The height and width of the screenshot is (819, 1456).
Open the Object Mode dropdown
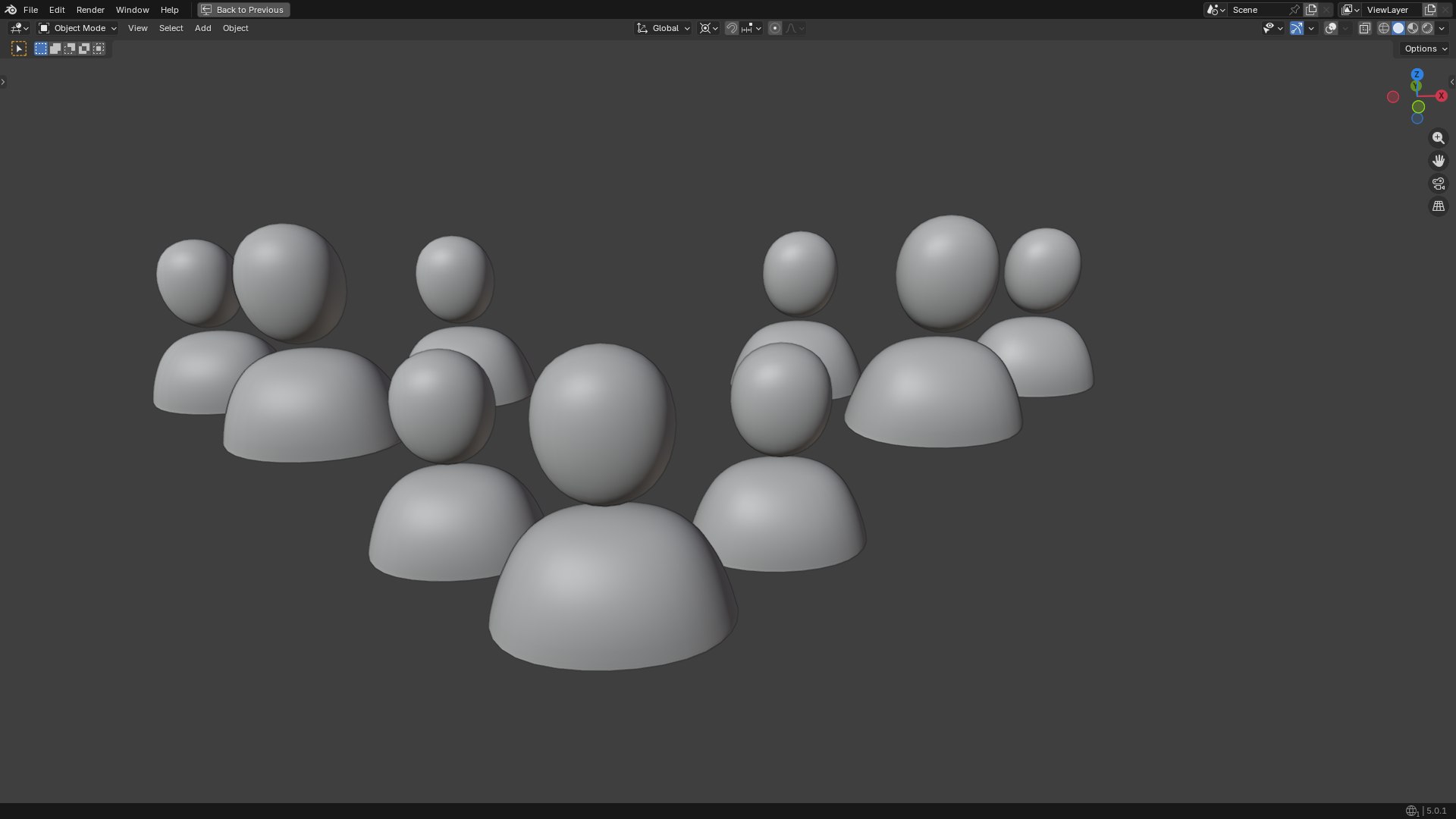[77, 28]
